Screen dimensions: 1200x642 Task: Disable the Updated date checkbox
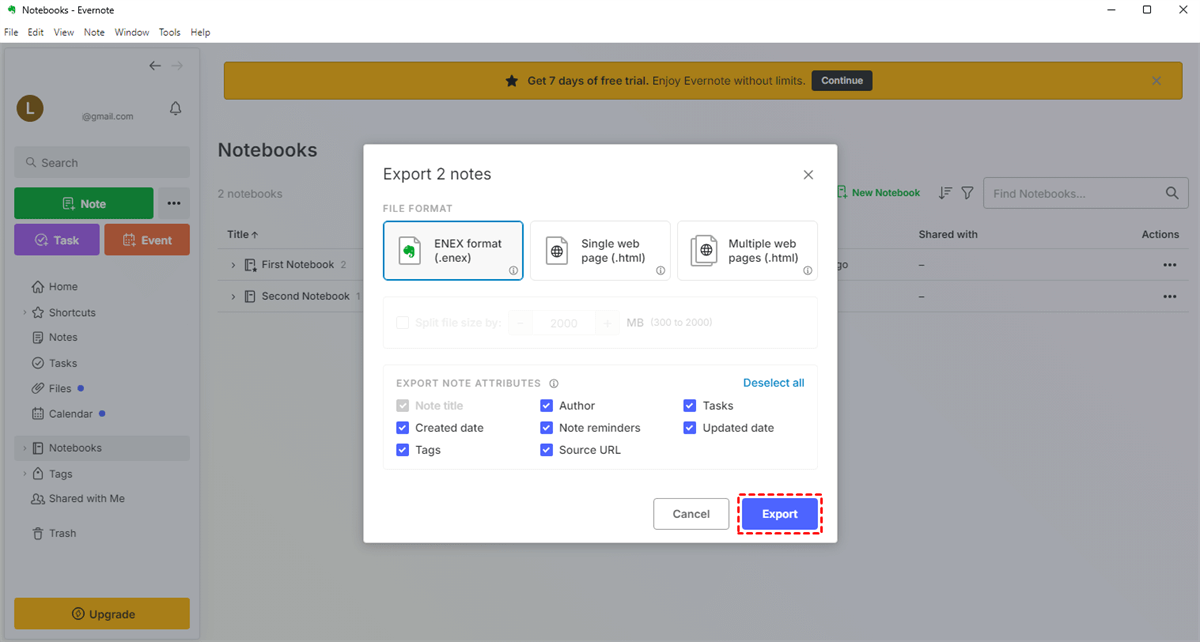(690, 428)
